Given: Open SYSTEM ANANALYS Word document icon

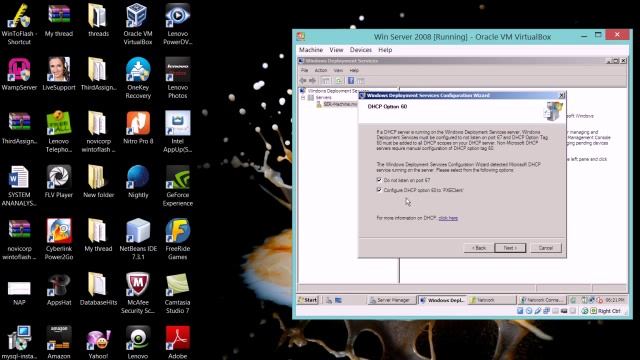Looking at the screenshot, I should (x=19, y=186).
